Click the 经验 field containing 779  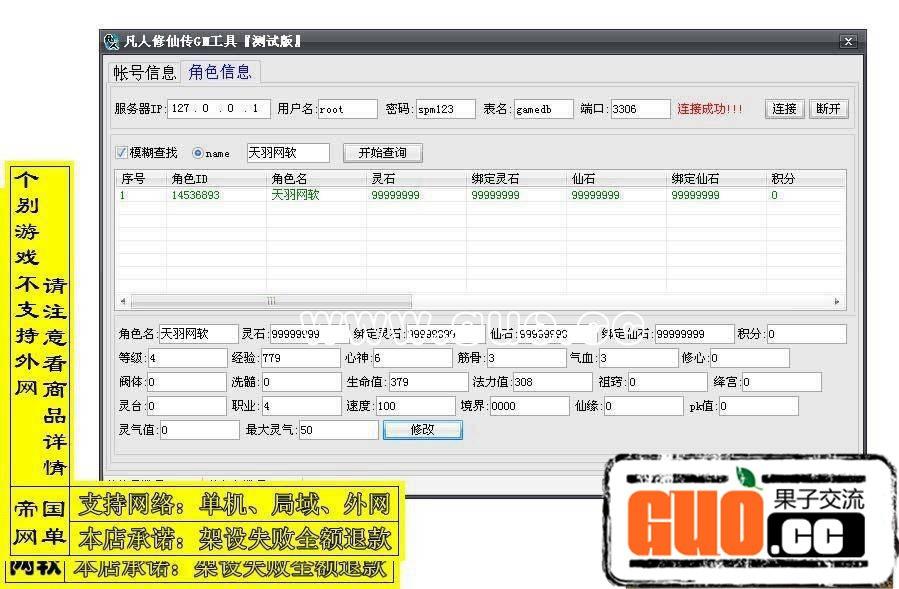point(301,358)
